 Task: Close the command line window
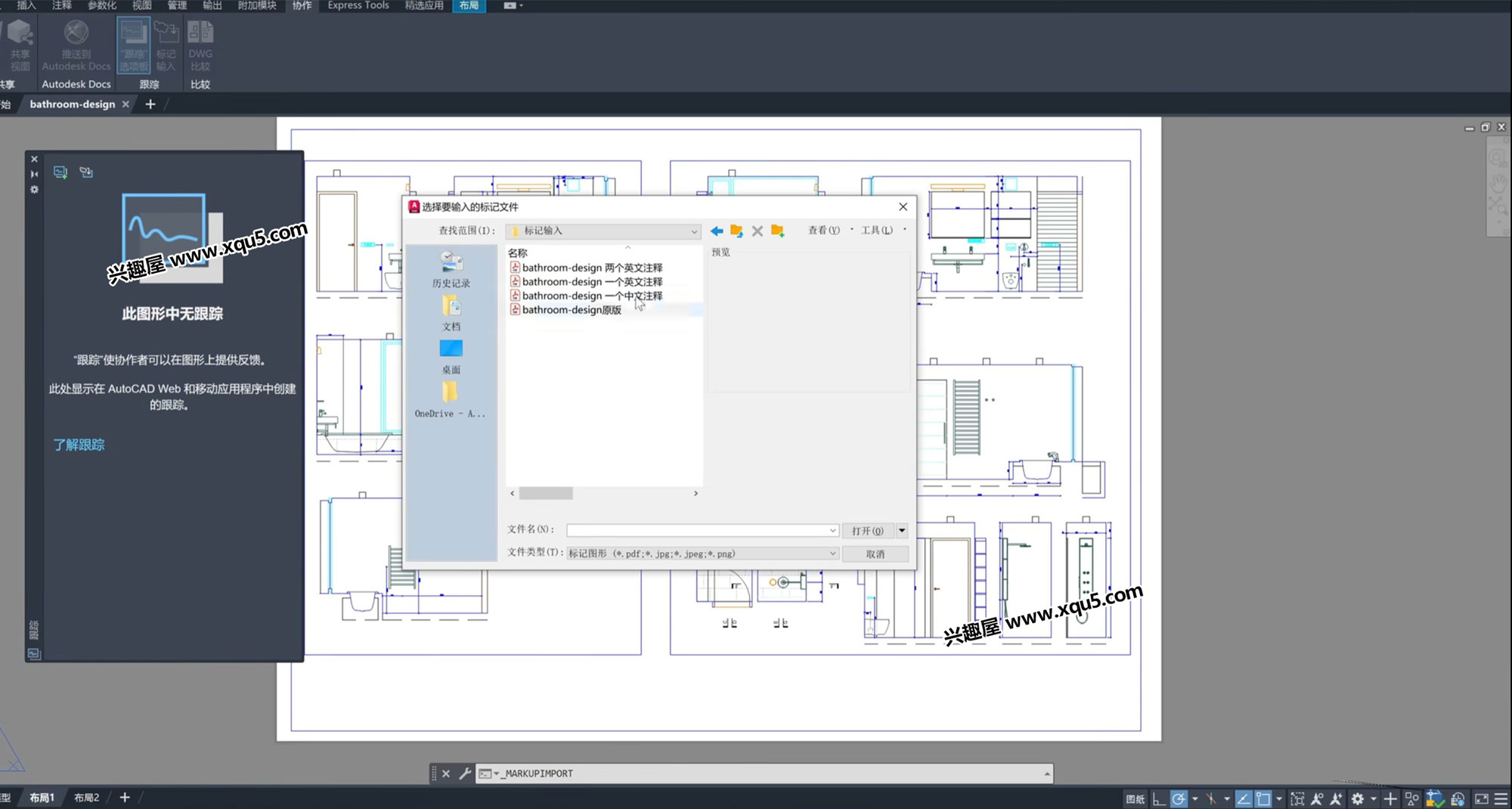point(446,773)
